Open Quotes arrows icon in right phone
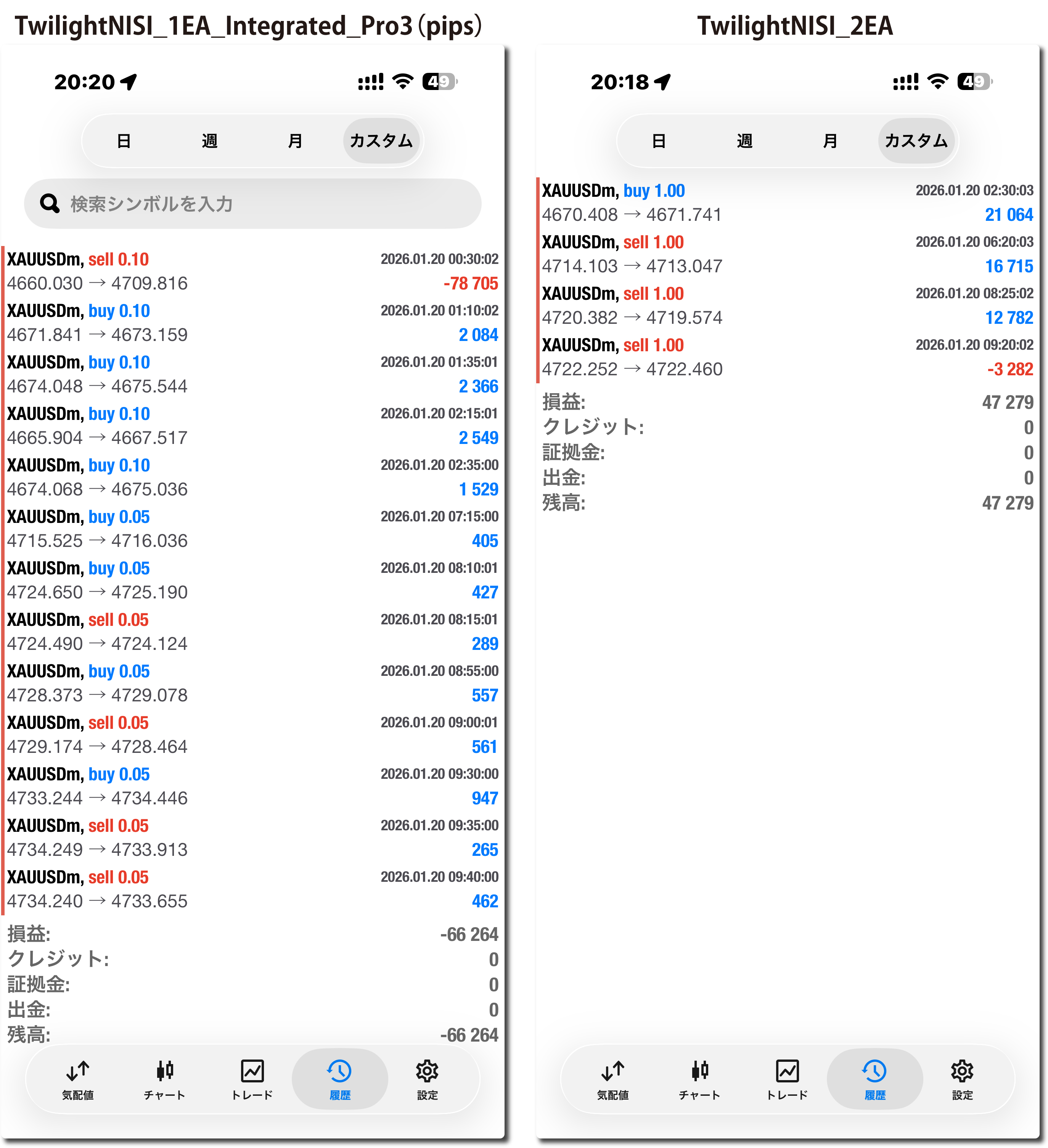This screenshot has height=1148, width=1048. pos(612,1071)
